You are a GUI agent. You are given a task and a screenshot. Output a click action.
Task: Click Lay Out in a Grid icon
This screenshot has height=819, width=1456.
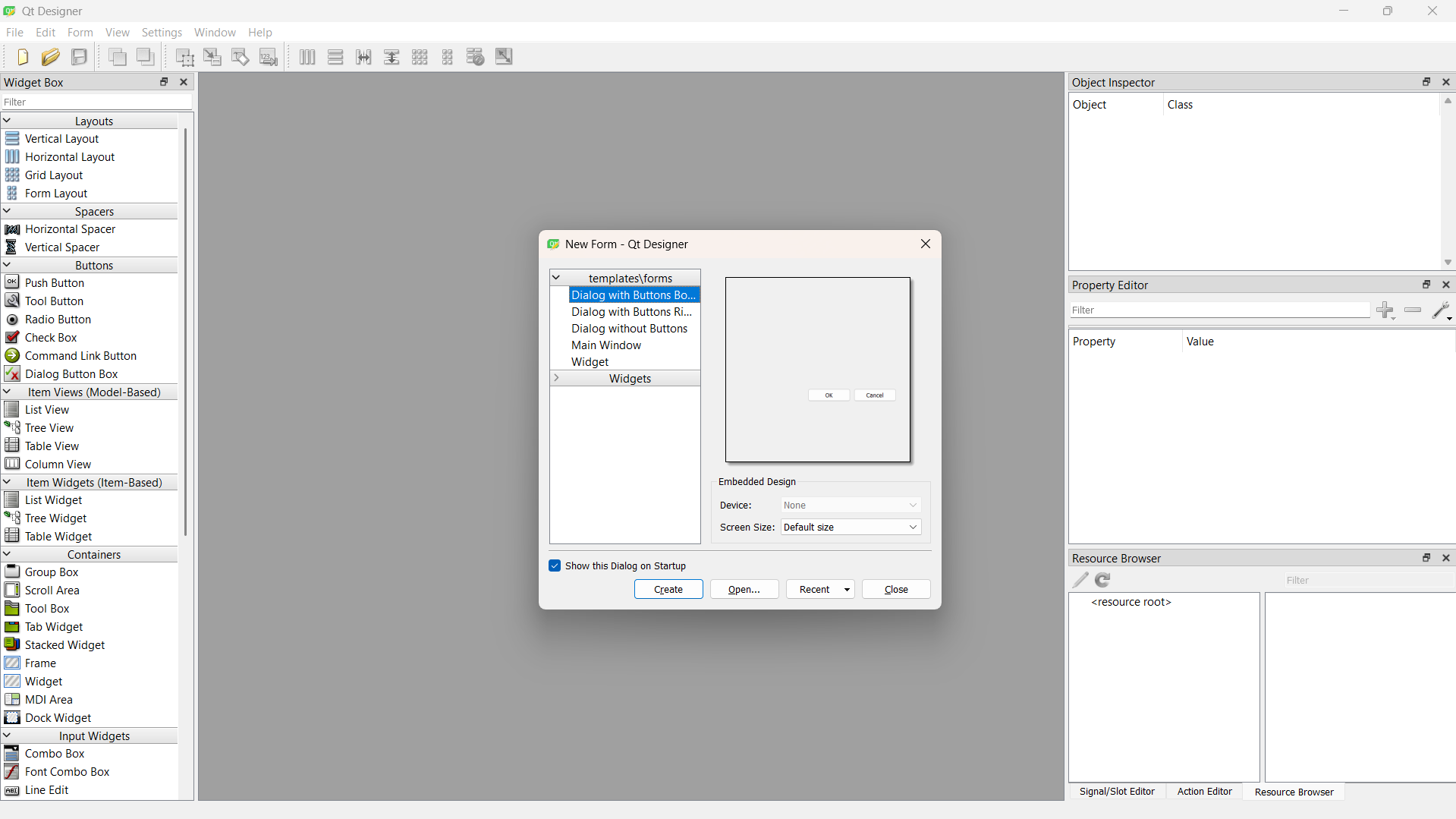[x=420, y=57]
